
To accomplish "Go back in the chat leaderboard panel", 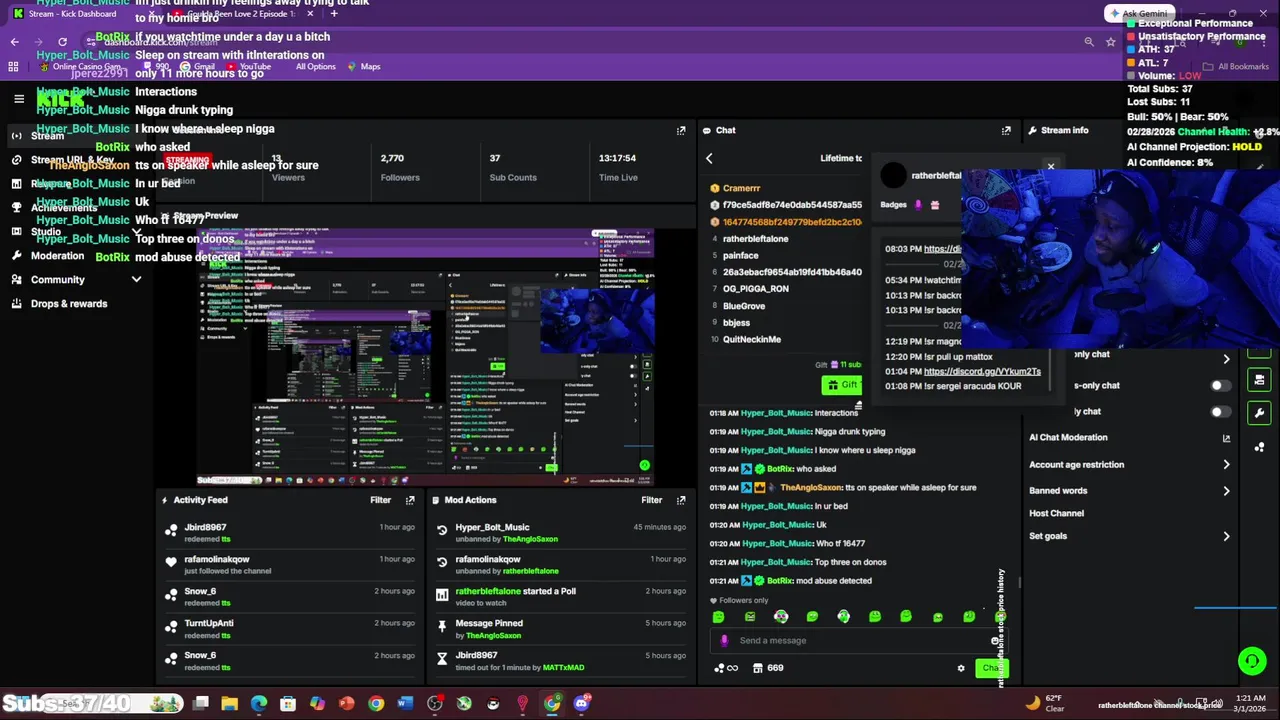I will [x=709, y=158].
